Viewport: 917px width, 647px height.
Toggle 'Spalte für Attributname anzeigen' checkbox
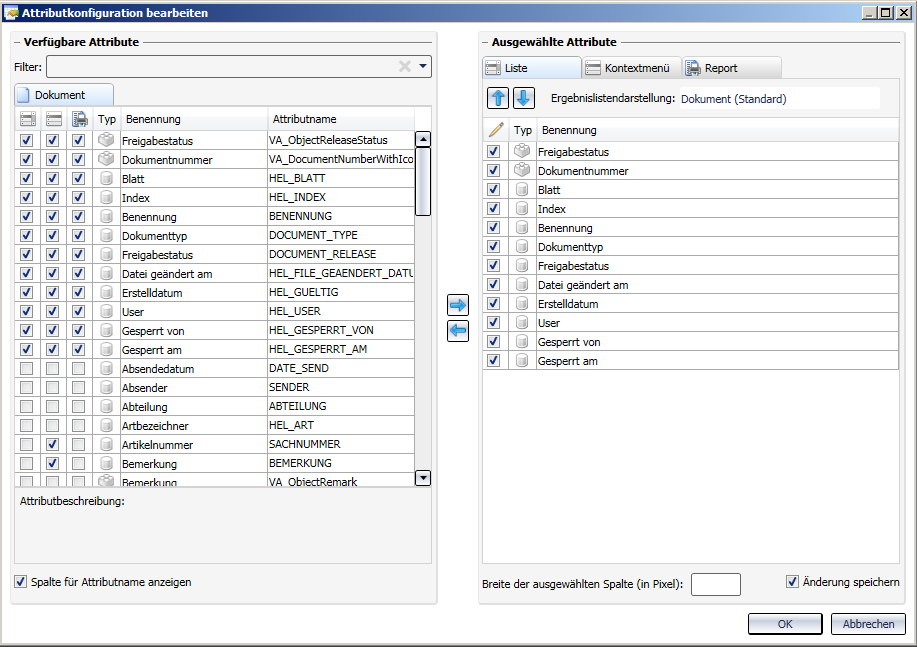(x=21, y=582)
